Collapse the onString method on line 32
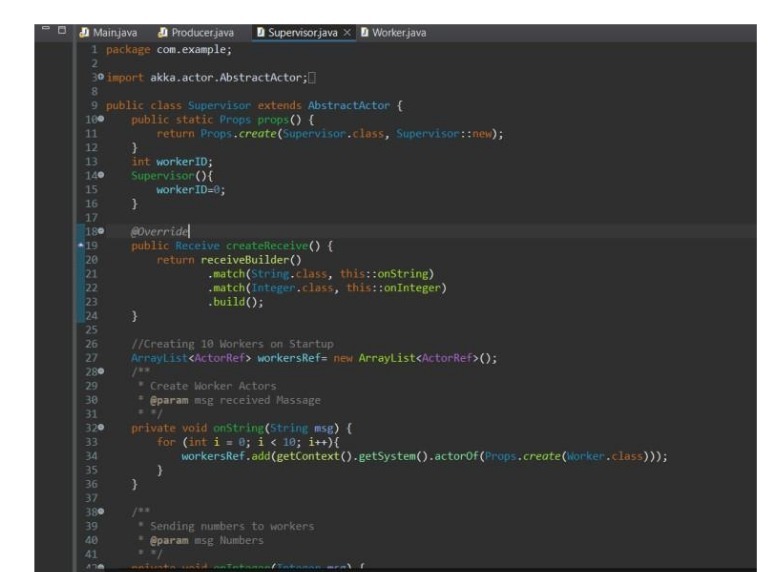 pos(101,427)
